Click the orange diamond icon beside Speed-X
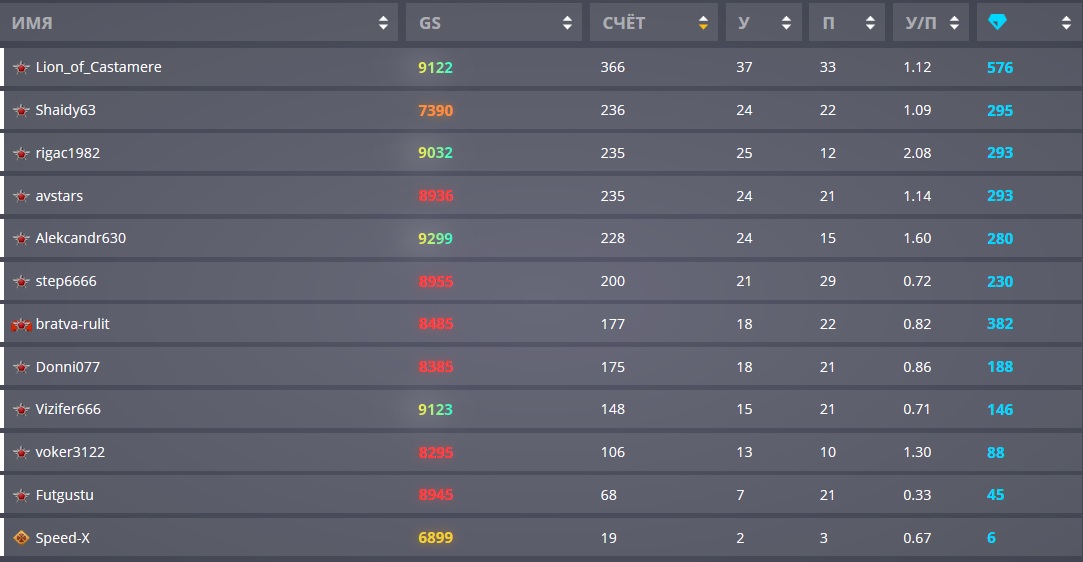Image resolution: width=1083 pixels, height=562 pixels. [x=21, y=538]
